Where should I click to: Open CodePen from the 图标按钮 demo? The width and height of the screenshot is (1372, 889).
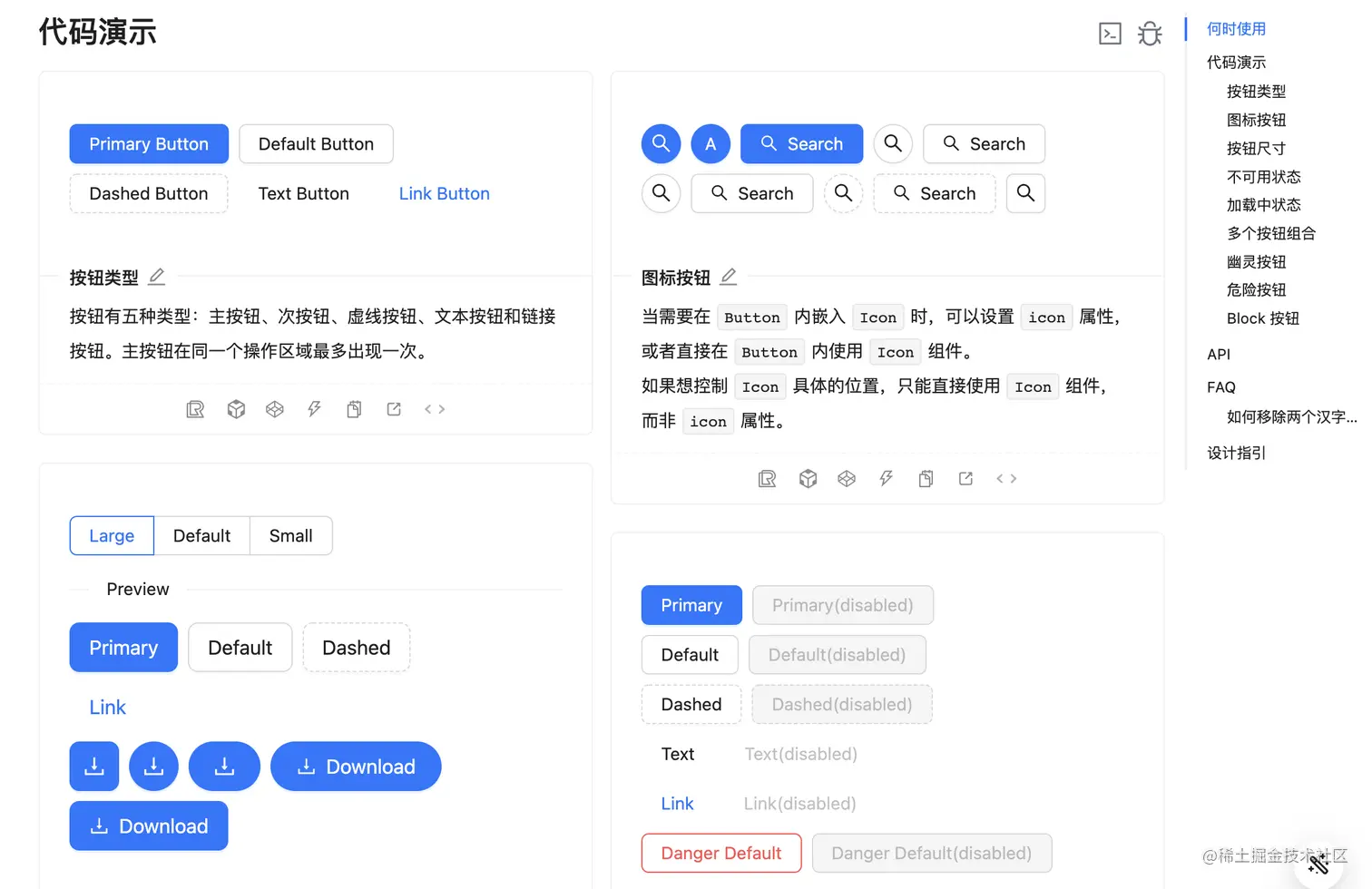pyautogui.click(x=847, y=478)
